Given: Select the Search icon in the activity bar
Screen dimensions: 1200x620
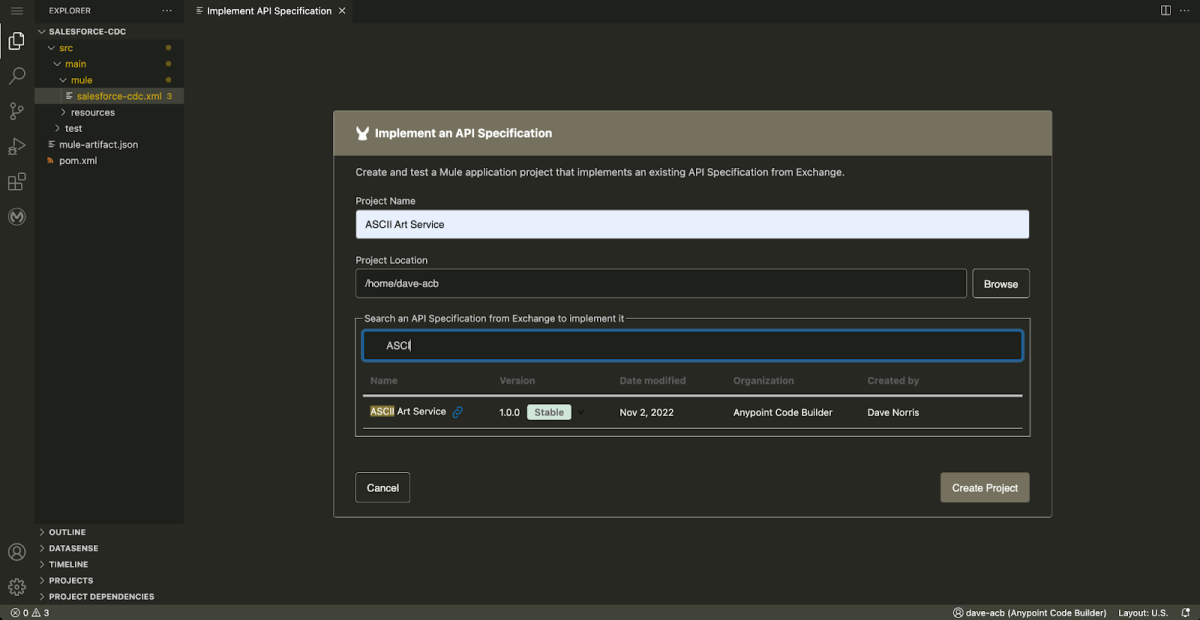Looking at the screenshot, I should (16, 76).
